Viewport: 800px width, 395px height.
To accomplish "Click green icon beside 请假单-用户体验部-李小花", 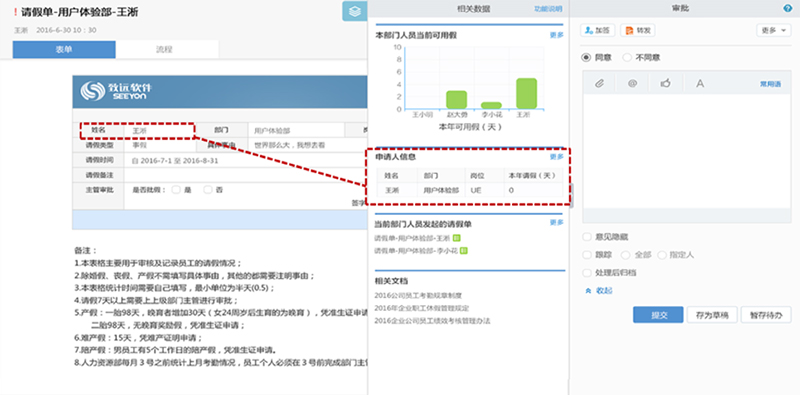I will coord(464,251).
